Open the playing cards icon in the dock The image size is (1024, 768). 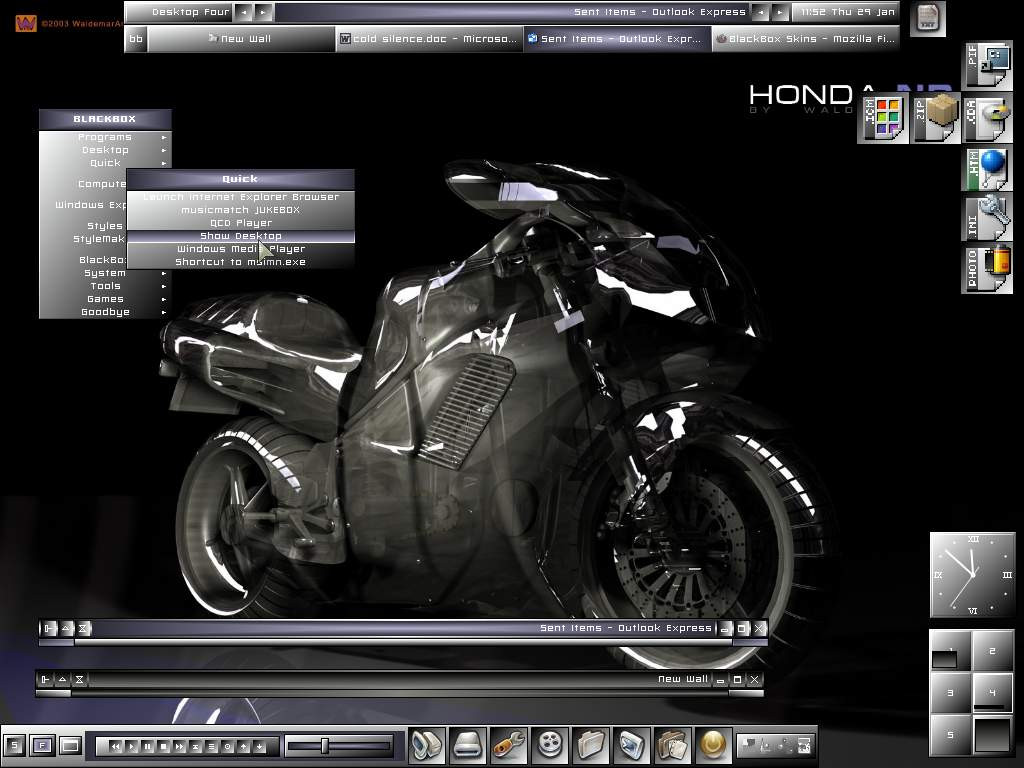pos(672,744)
